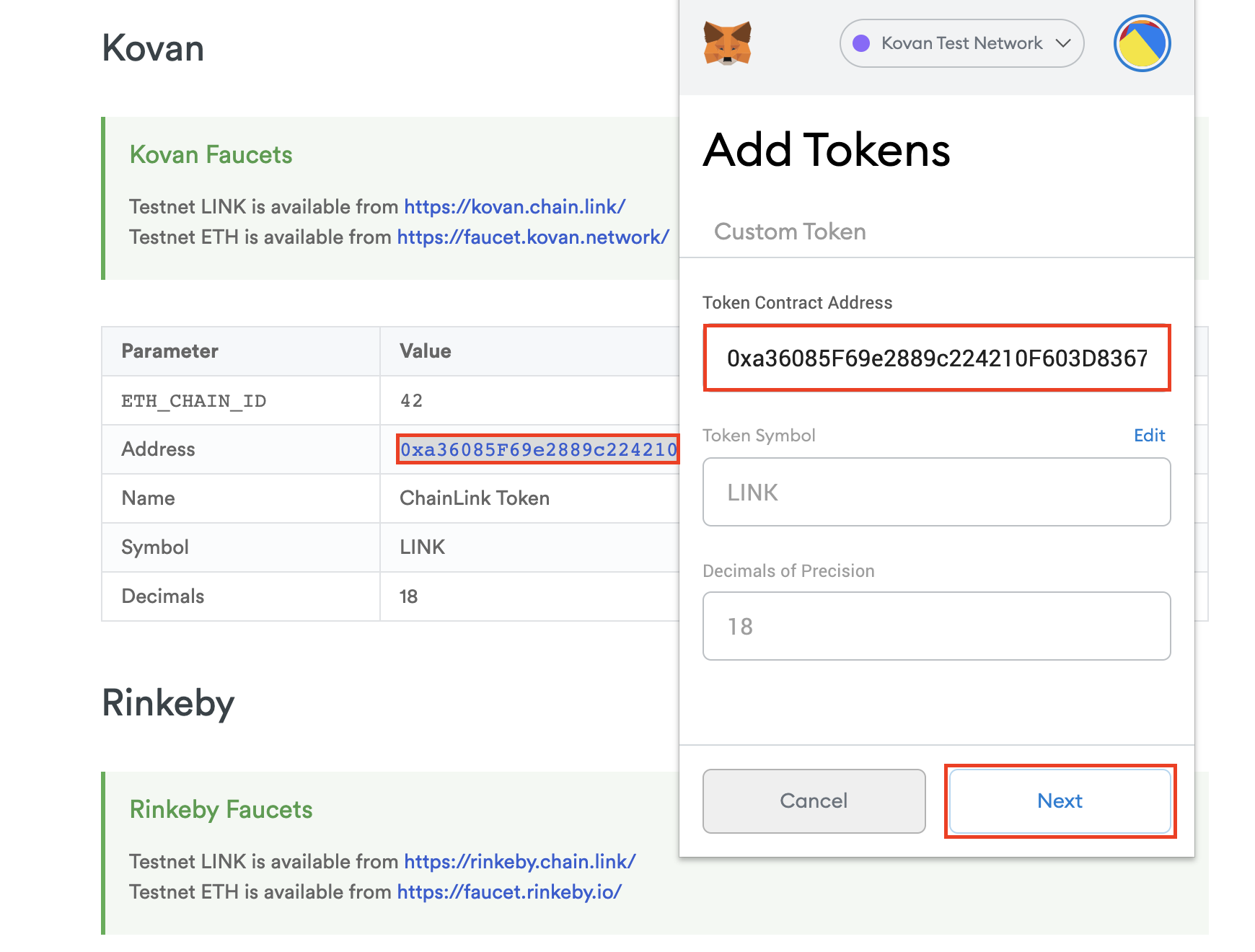Open the Kovan Test Network dropdown

pos(961,43)
